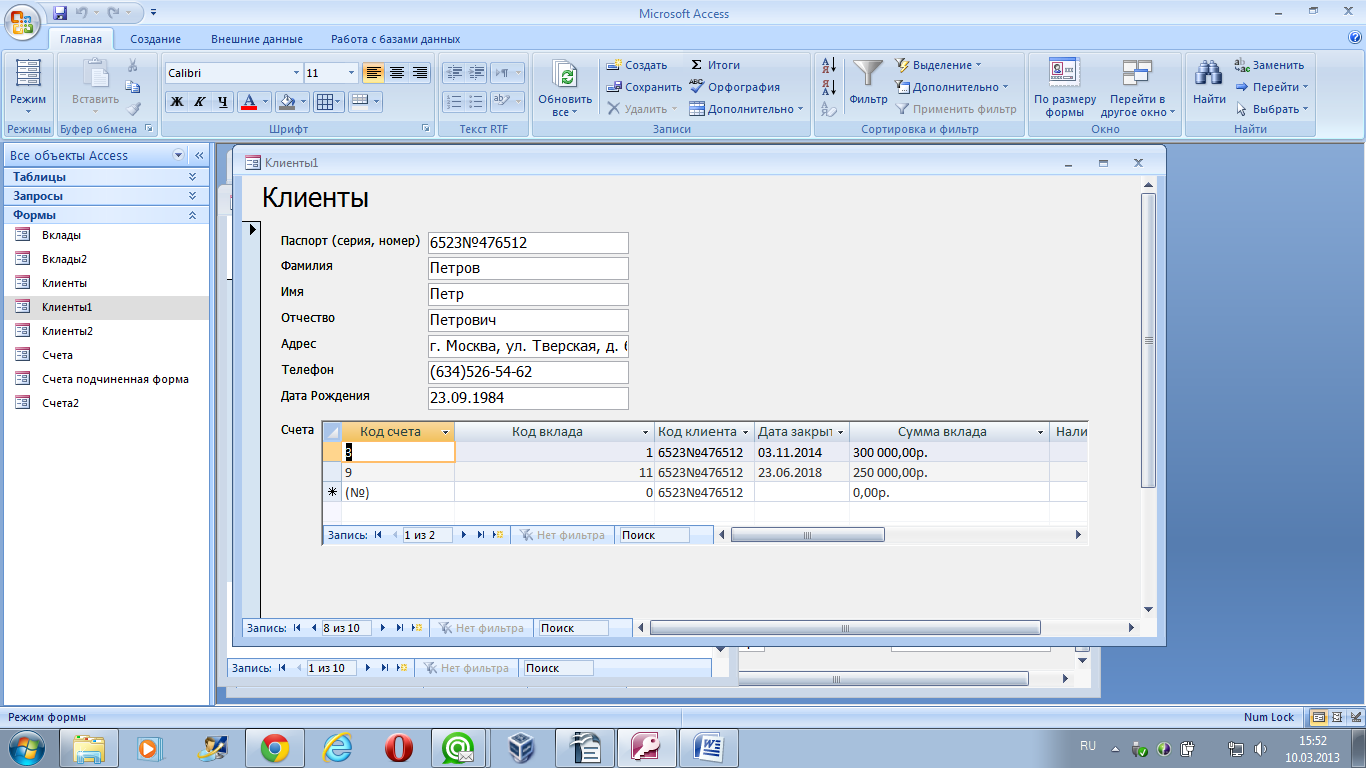This screenshot has height=768, width=1366.
Task: Select center text alignment
Action: pos(396,72)
